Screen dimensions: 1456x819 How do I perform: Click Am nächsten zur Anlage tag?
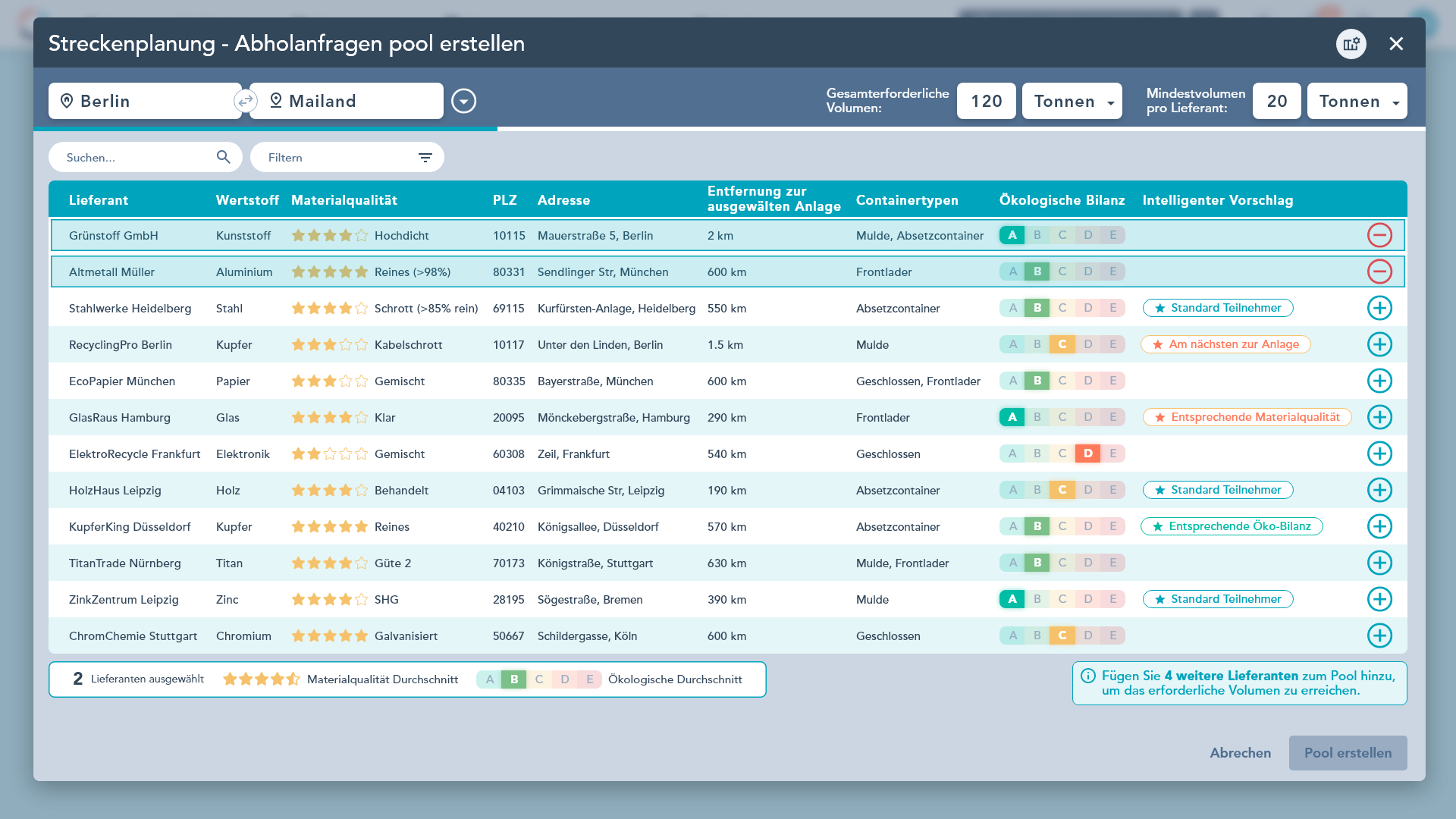(1225, 344)
